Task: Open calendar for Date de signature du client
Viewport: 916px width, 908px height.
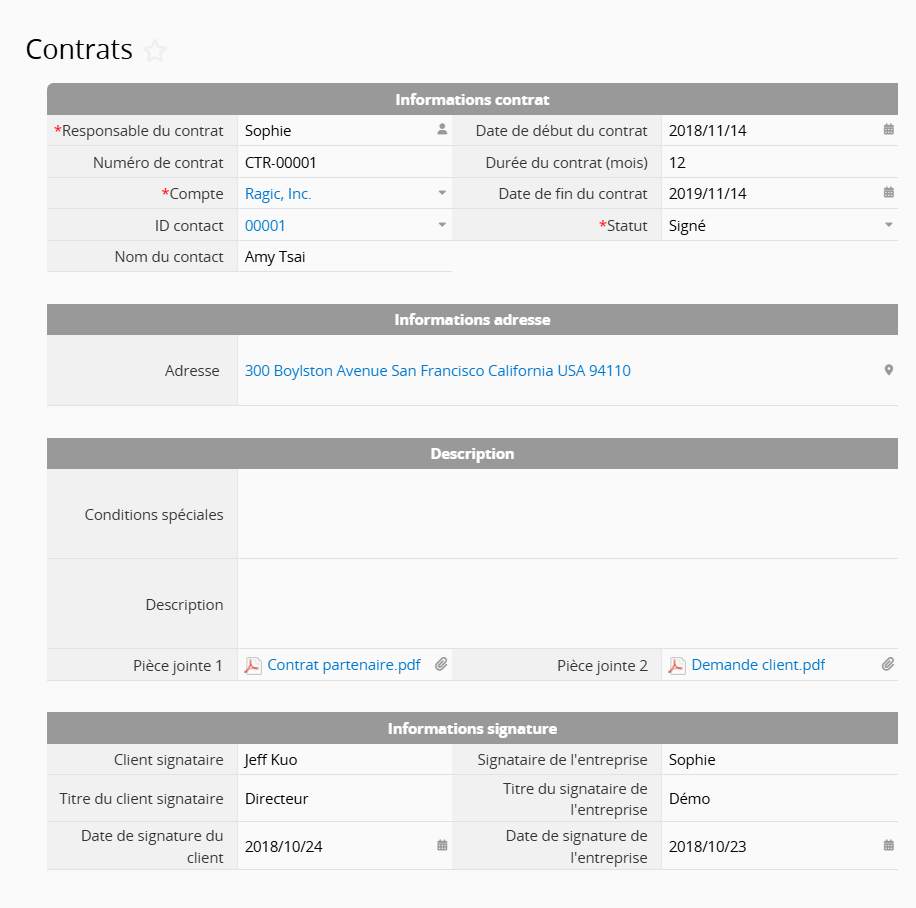Action: click(442, 846)
